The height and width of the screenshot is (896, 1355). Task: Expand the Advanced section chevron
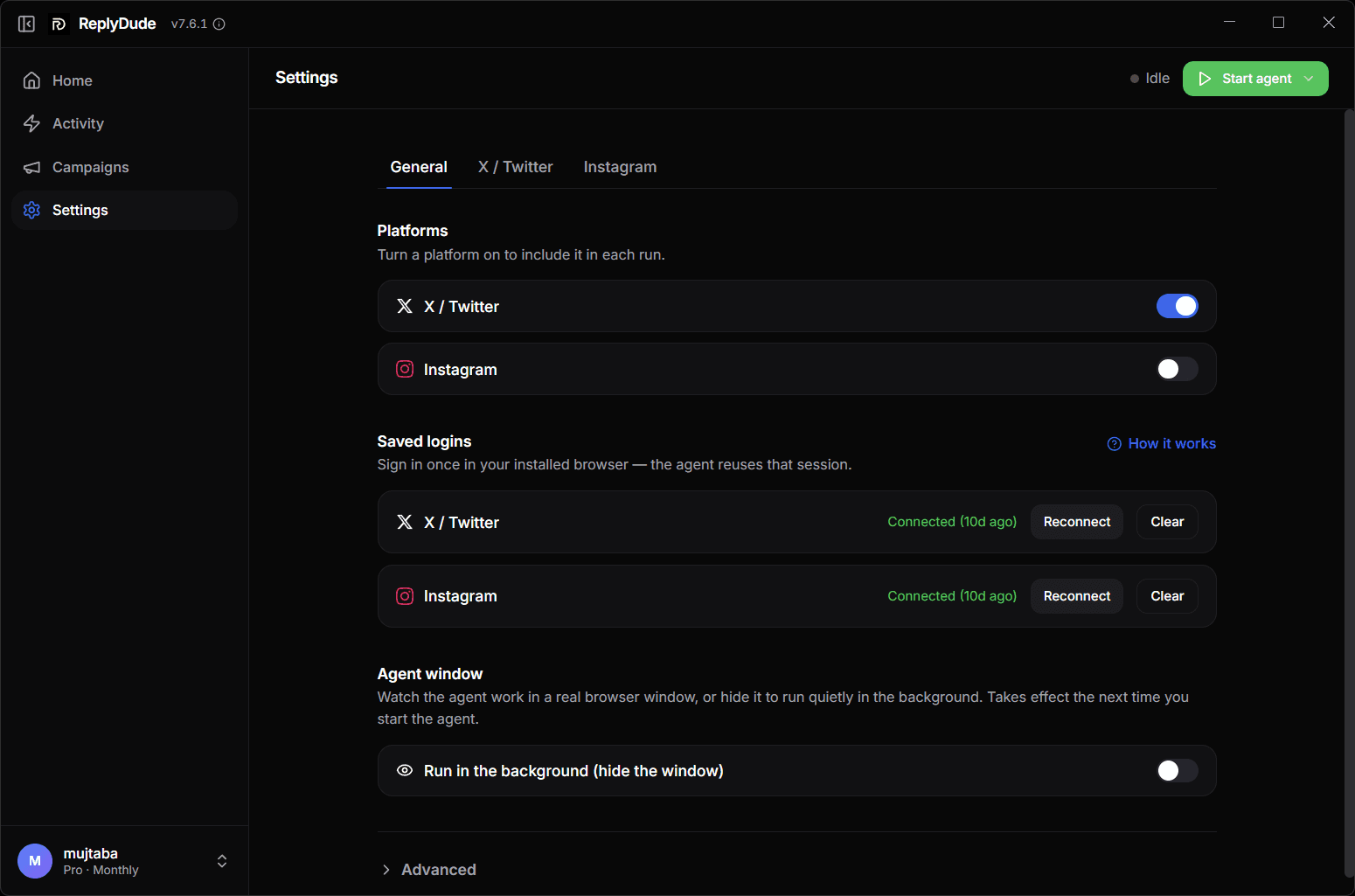[386, 870]
